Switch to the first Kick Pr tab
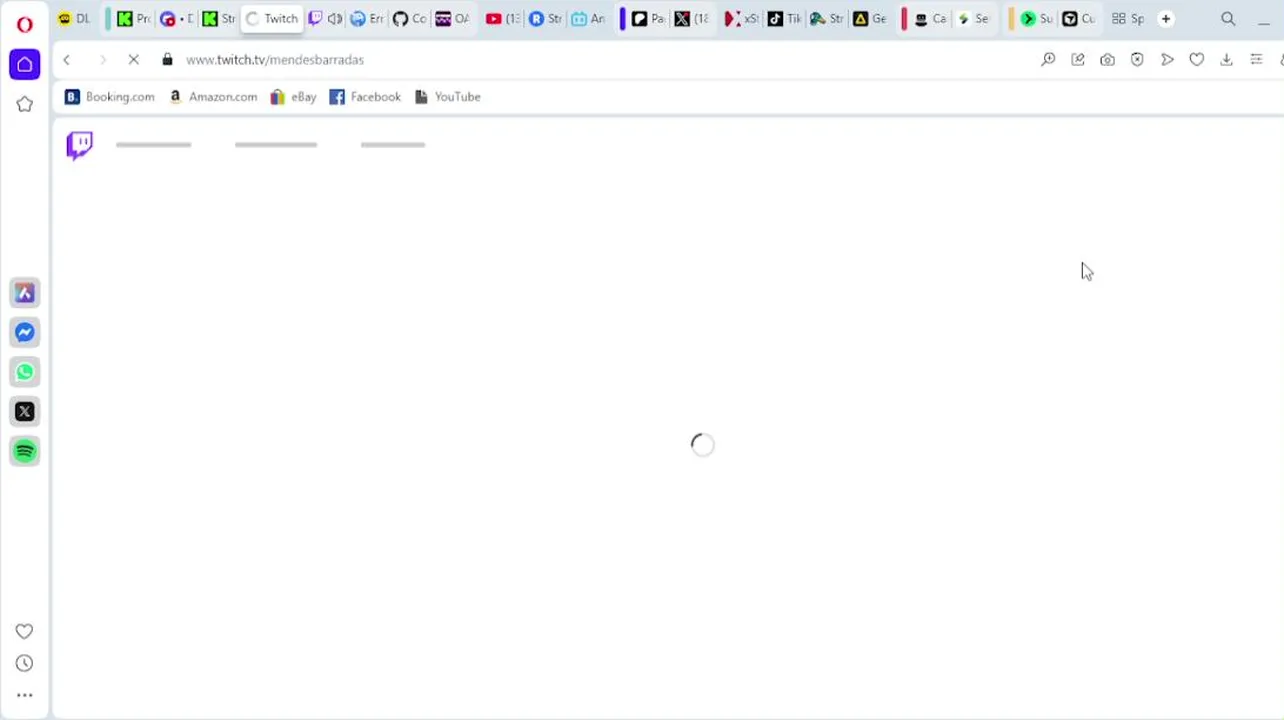 [x=133, y=19]
